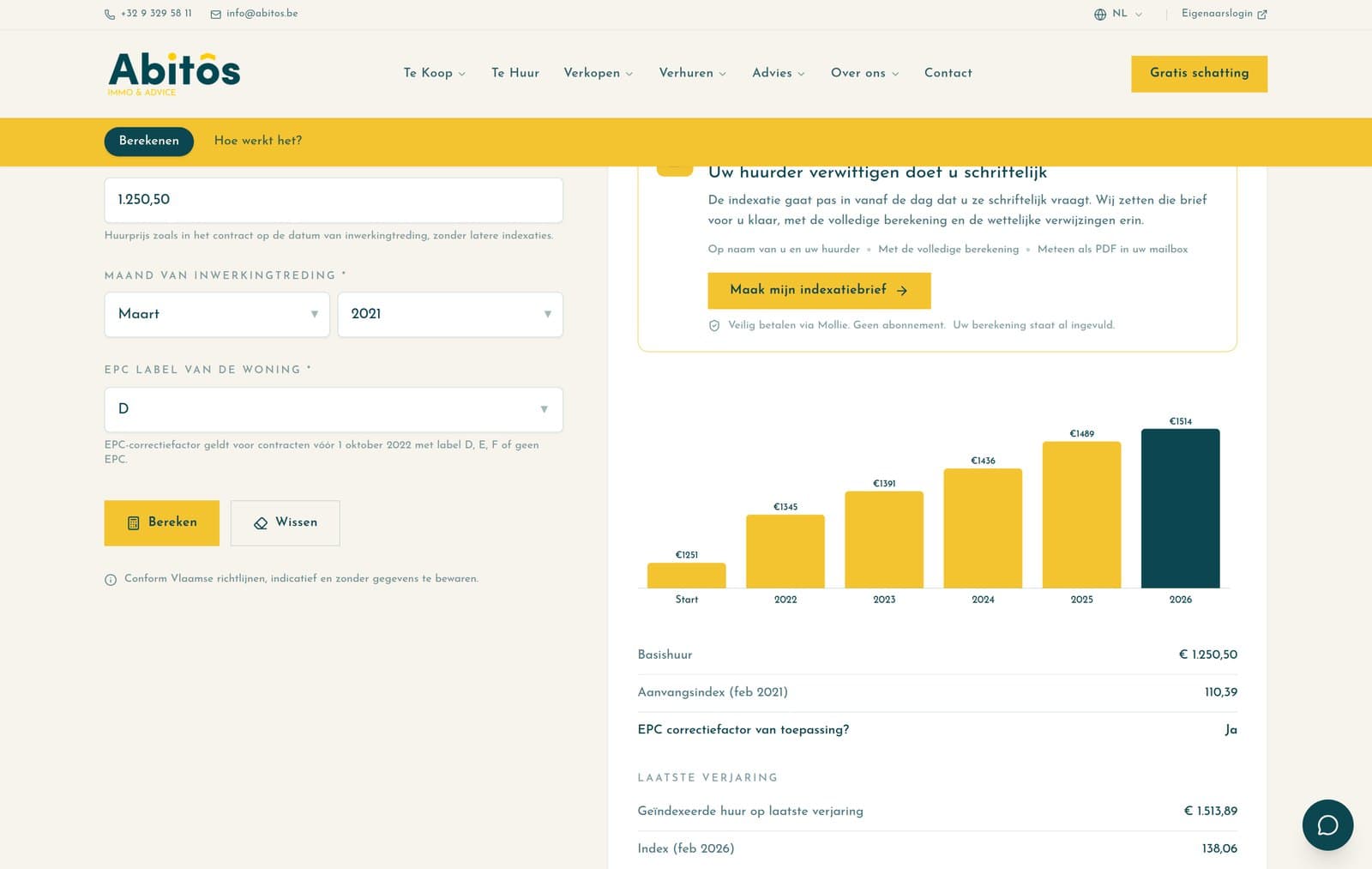Click the Aanvangsindex value 110,39

pos(1221,692)
